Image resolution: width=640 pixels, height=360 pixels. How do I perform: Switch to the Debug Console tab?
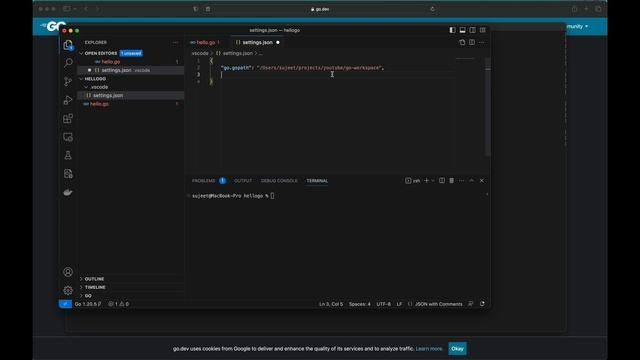coord(279,181)
